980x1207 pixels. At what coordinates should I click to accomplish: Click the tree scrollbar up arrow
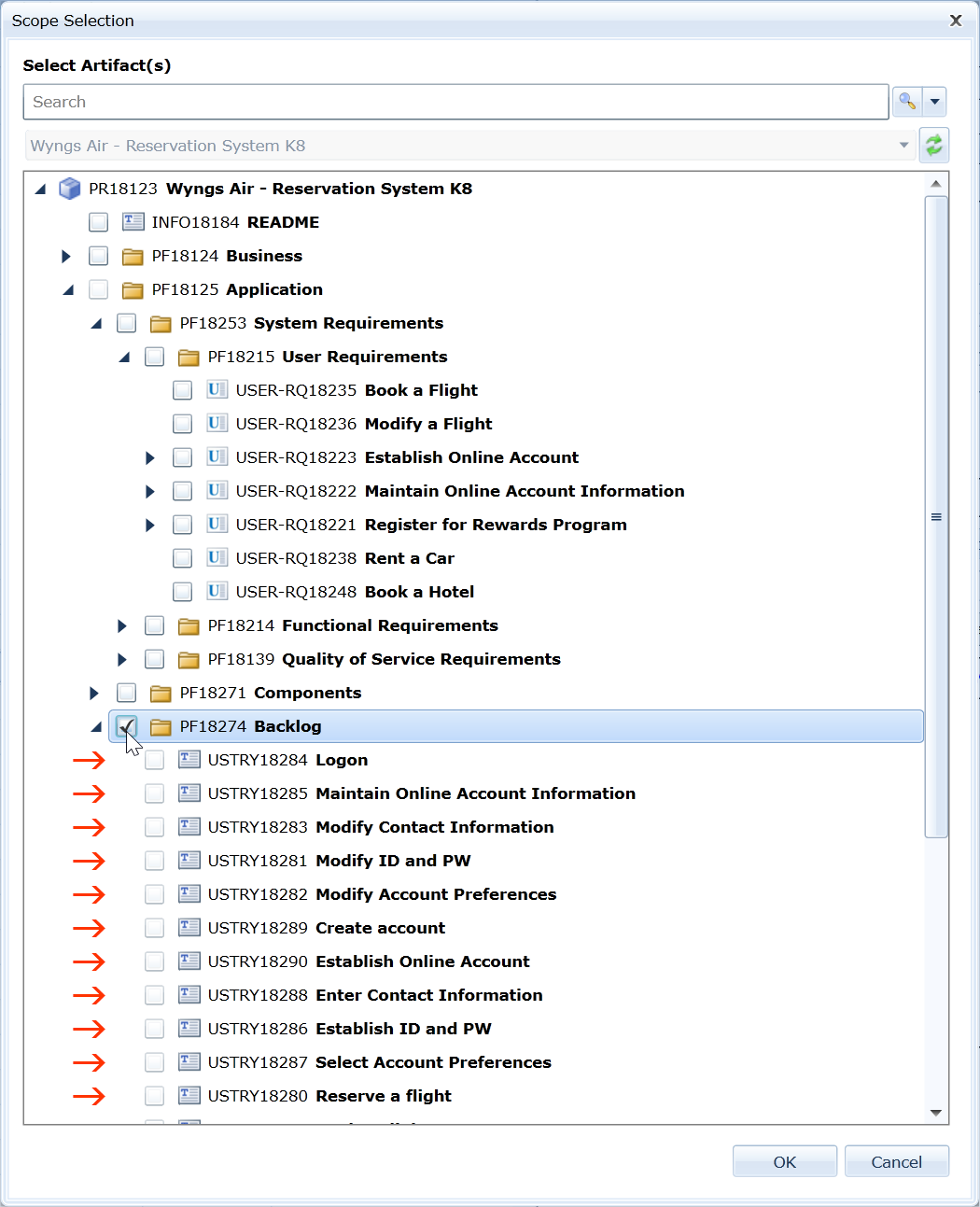coord(936,183)
